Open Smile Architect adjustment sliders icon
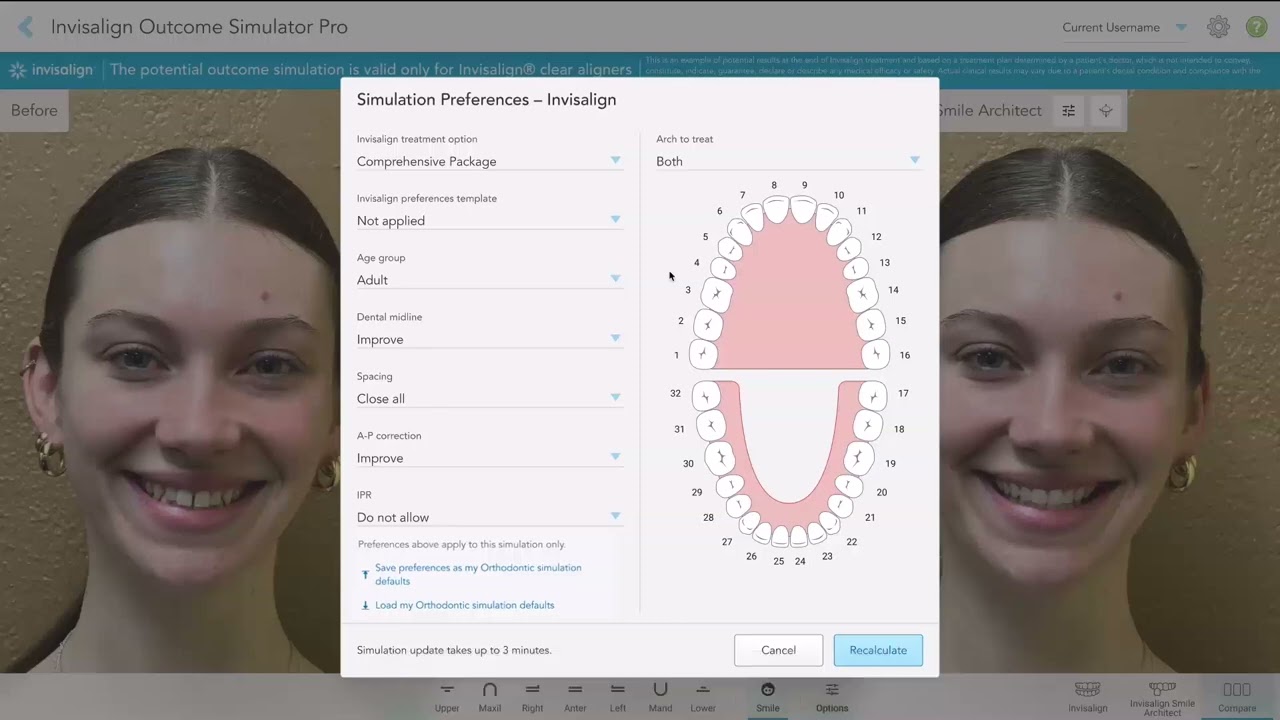The image size is (1280, 720). click(1068, 111)
